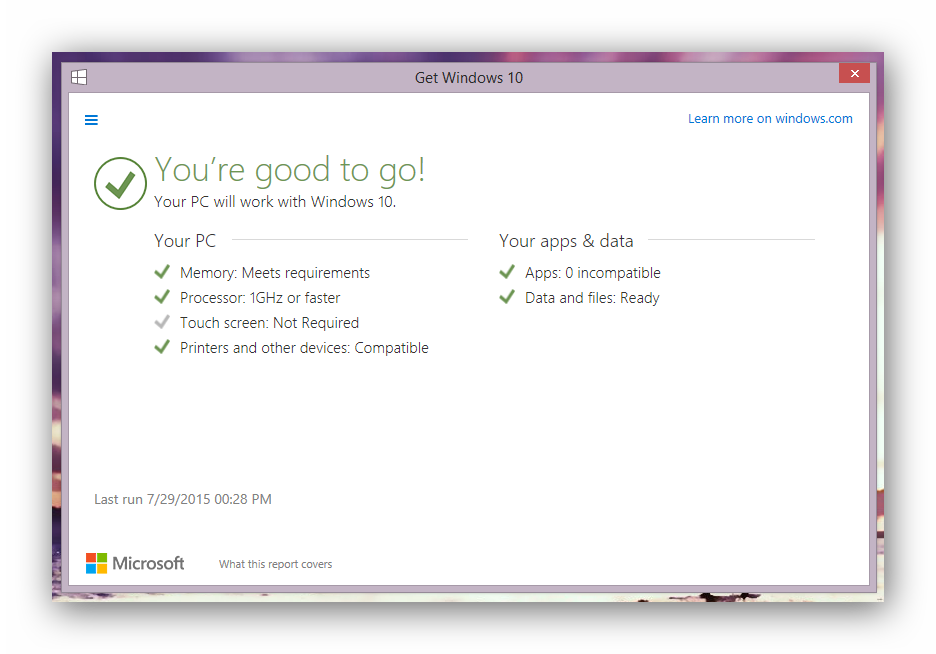Click gray checkmark beside Touch screen

pyautogui.click(x=162, y=322)
